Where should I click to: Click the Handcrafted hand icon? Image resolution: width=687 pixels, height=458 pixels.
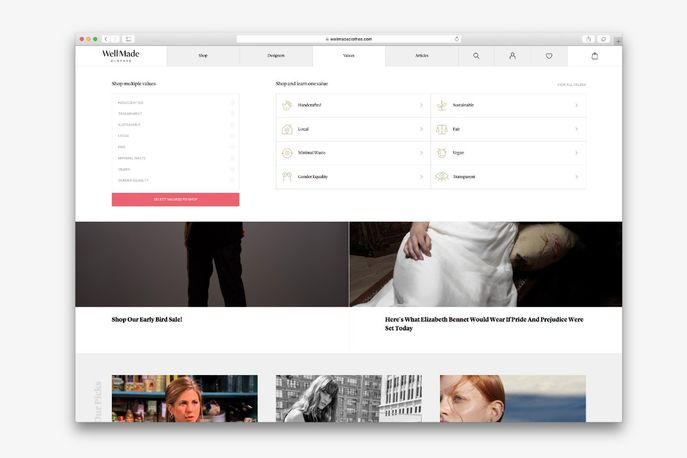pos(287,105)
